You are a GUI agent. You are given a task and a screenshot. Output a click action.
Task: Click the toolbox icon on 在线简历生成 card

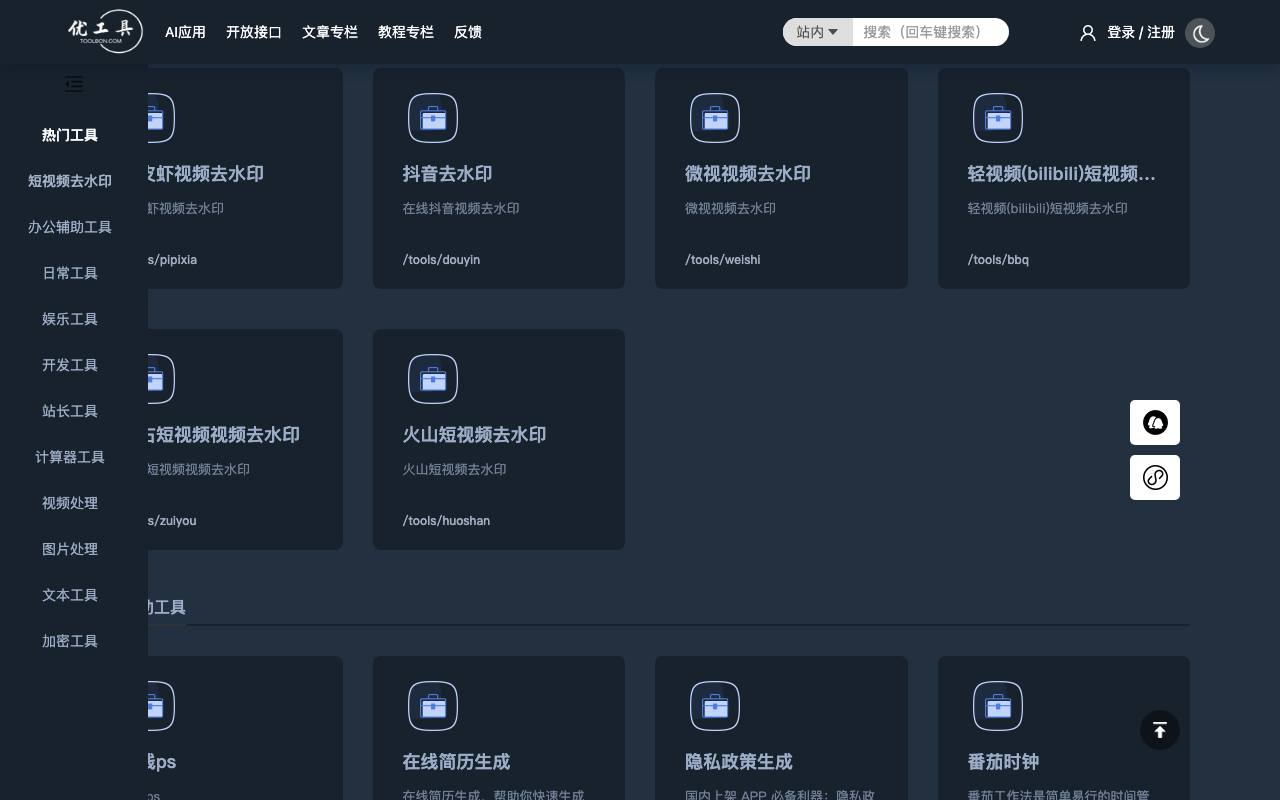click(433, 706)
